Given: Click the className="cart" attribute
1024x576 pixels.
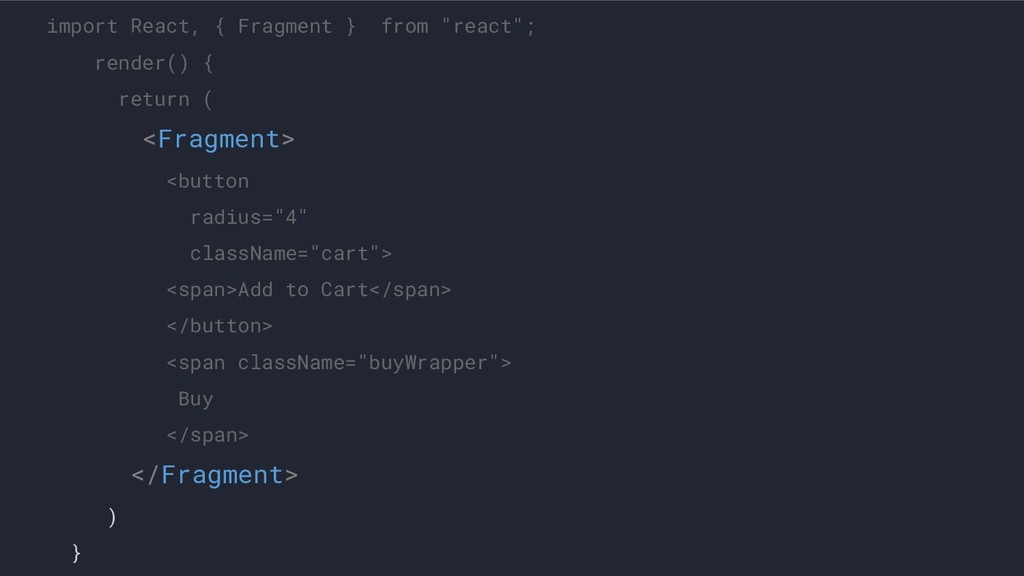Looking at the screenshot, I should [x=290, y=253].
